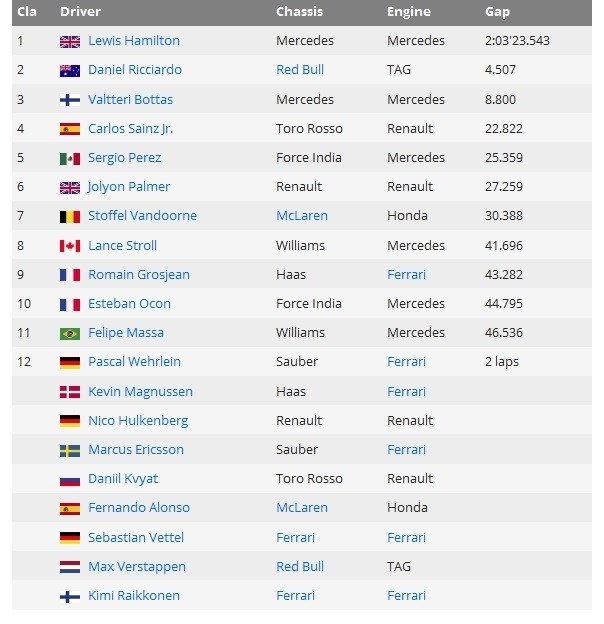Click the Russian flag beside Daniil Kvyat
The image size is (604, 624).
[x=70, y=479]
